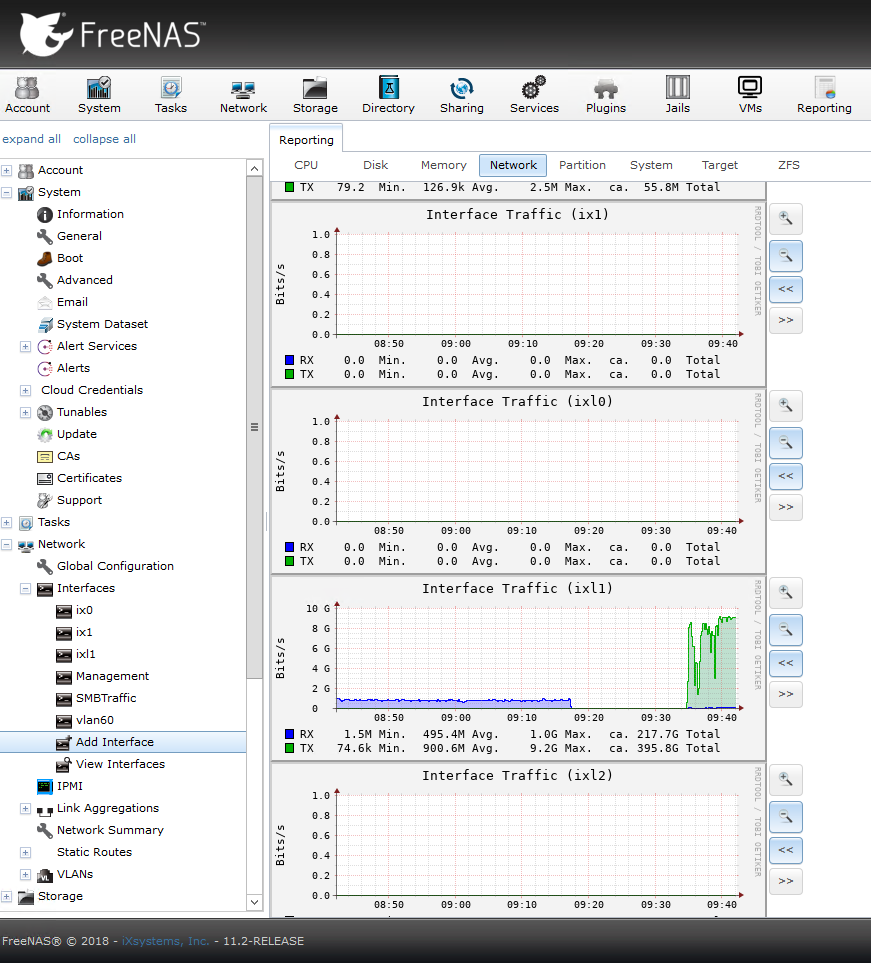The image size is (871, 963).
Task: Expand the Link Aggregations node
Action: pos(25,809)
